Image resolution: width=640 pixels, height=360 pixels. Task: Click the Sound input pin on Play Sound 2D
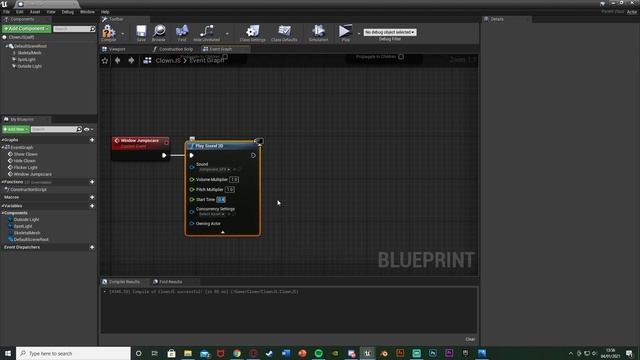click(x=192, y=167)
